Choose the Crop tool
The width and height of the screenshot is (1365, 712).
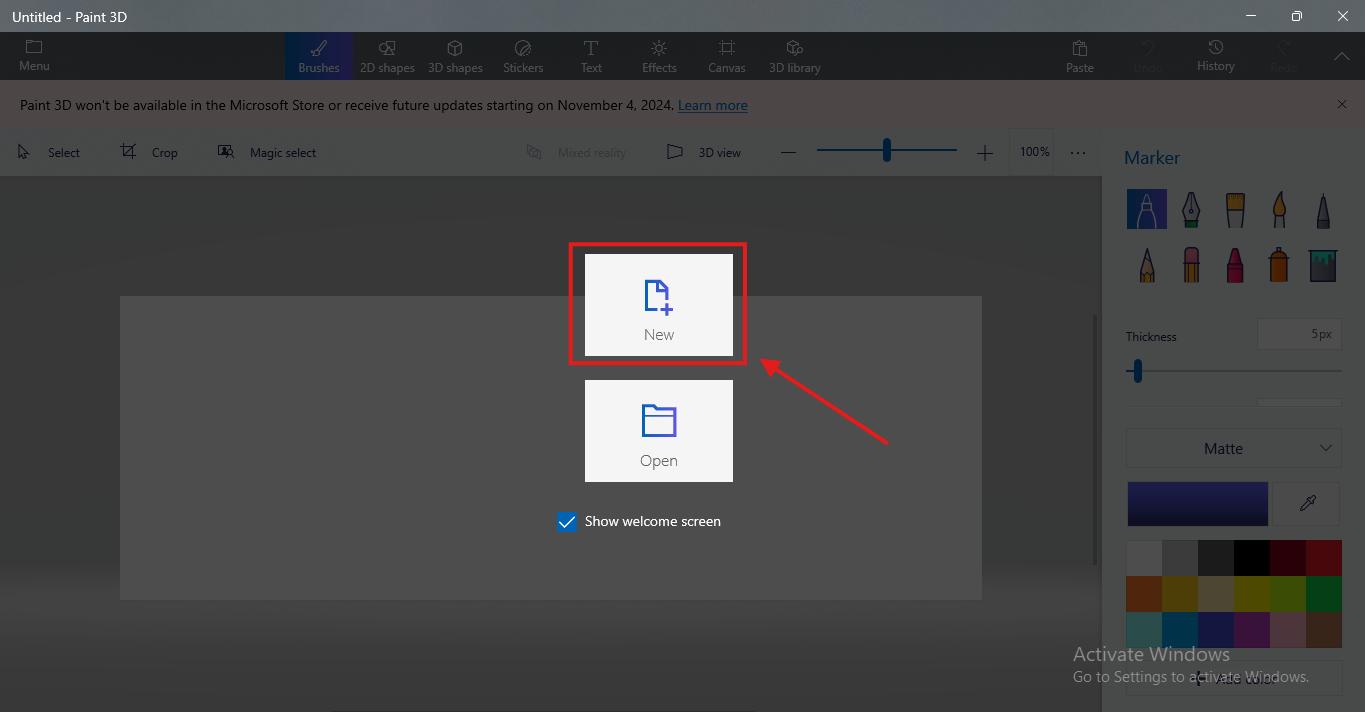coord(149,152)
